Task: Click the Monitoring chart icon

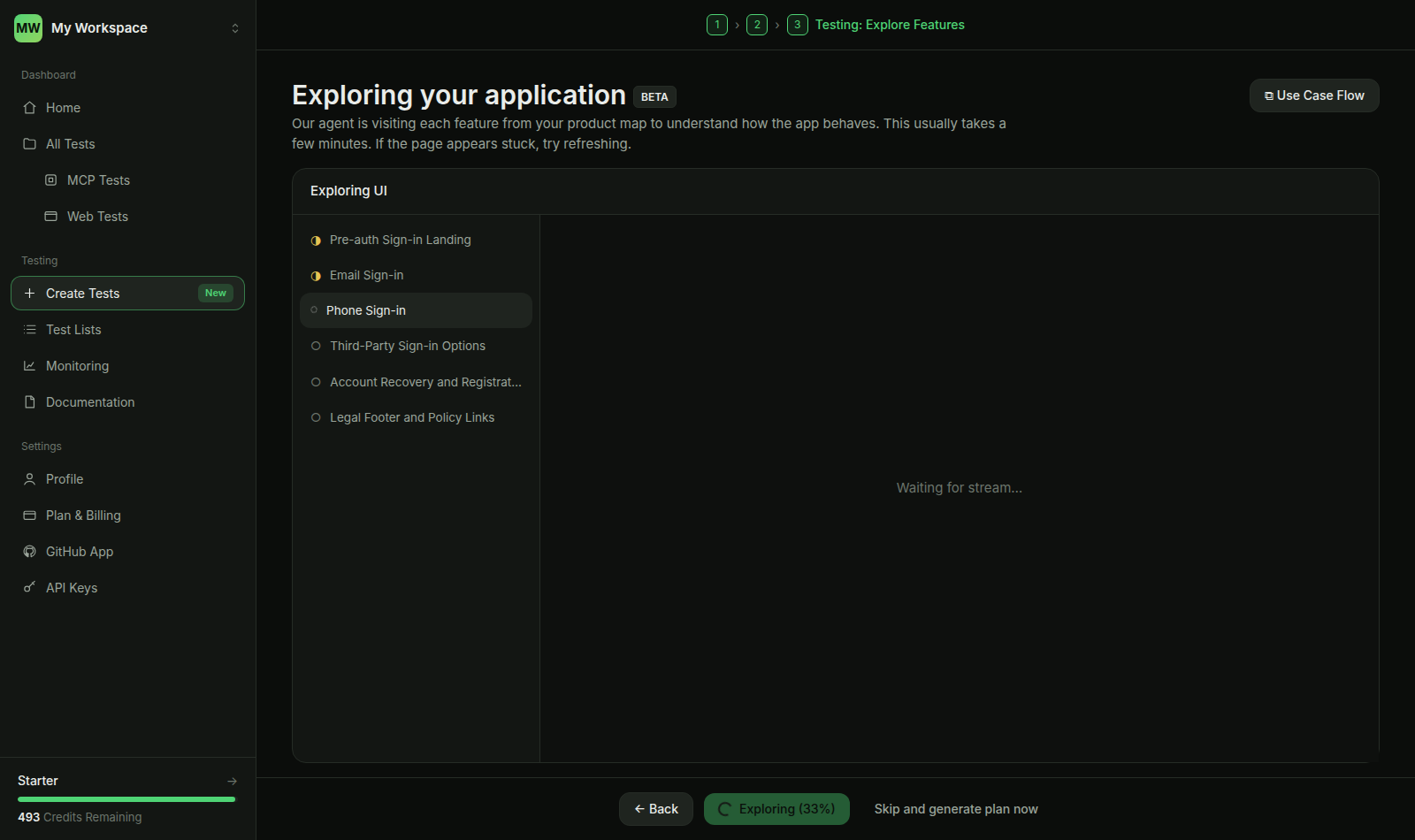Action: (29, 366)
